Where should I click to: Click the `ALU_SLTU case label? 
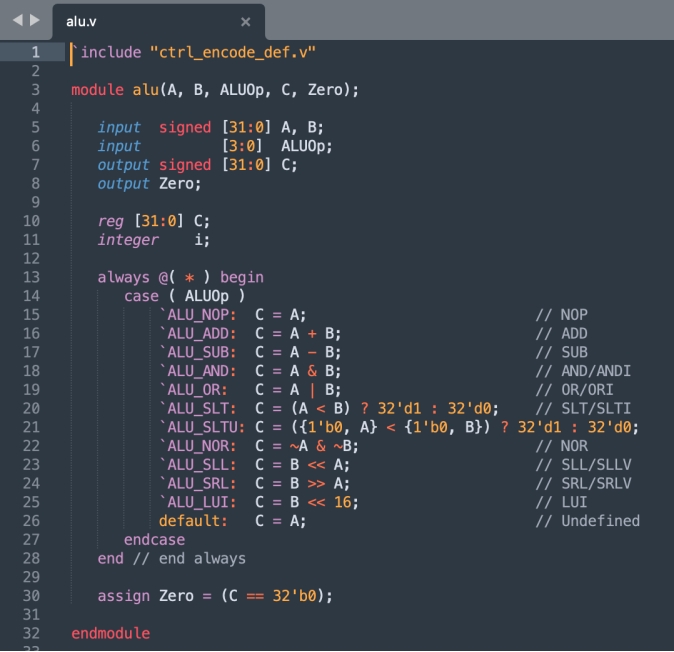point(202,427)
